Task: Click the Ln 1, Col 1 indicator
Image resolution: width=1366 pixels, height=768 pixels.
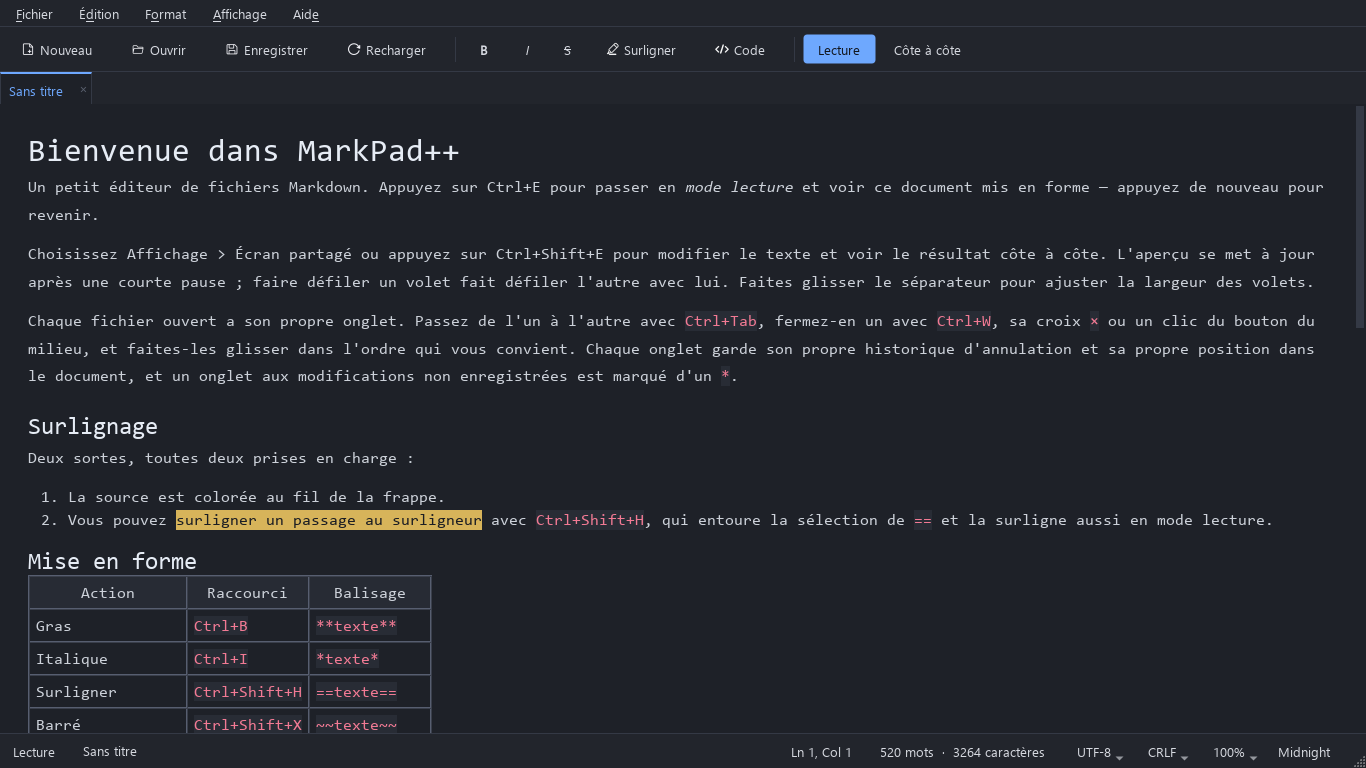Action: (821, 752)
